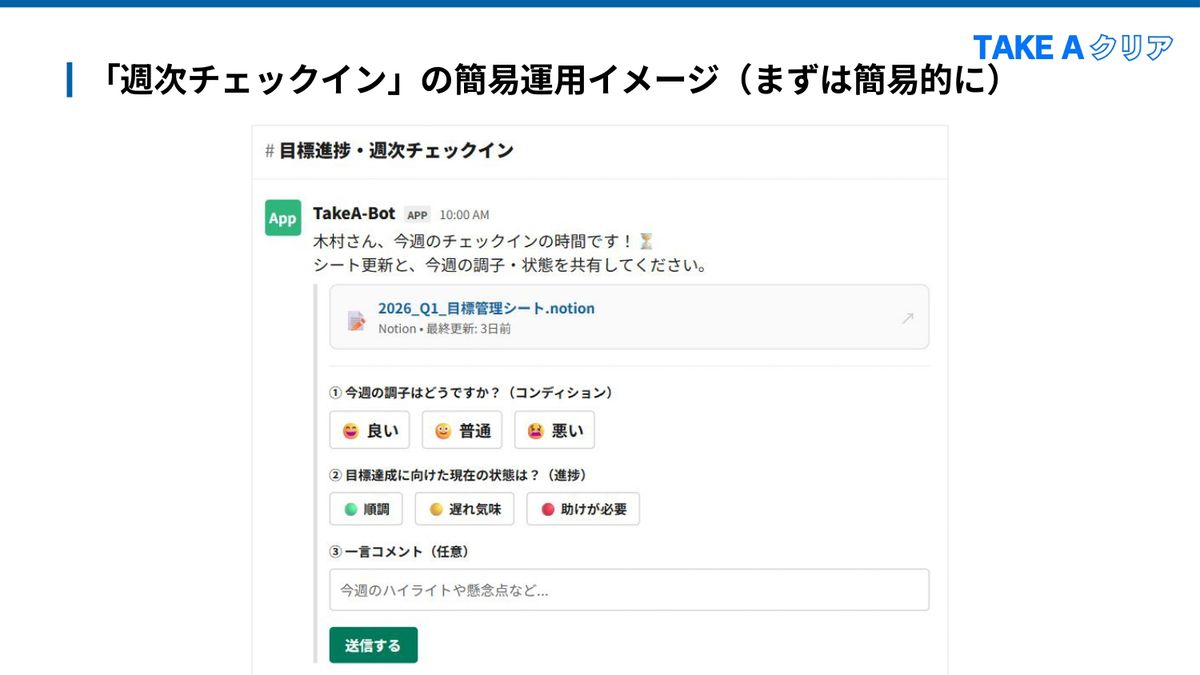Choose the 助けが必要 progress status

point(583,509)
